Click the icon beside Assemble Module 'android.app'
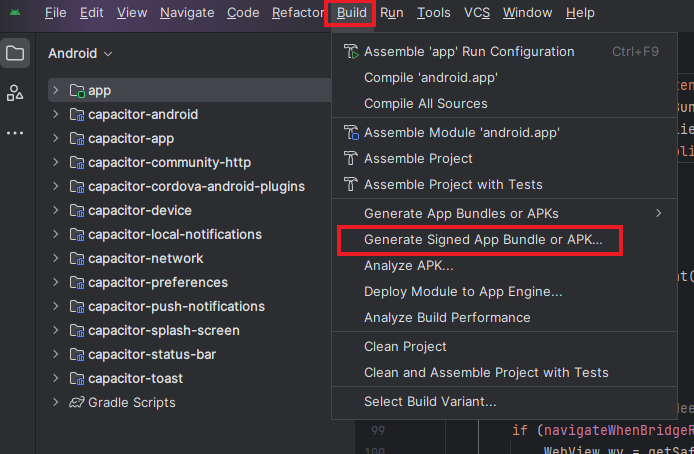Viewport: 694px width, 454px height. click(x=350, y=132)
